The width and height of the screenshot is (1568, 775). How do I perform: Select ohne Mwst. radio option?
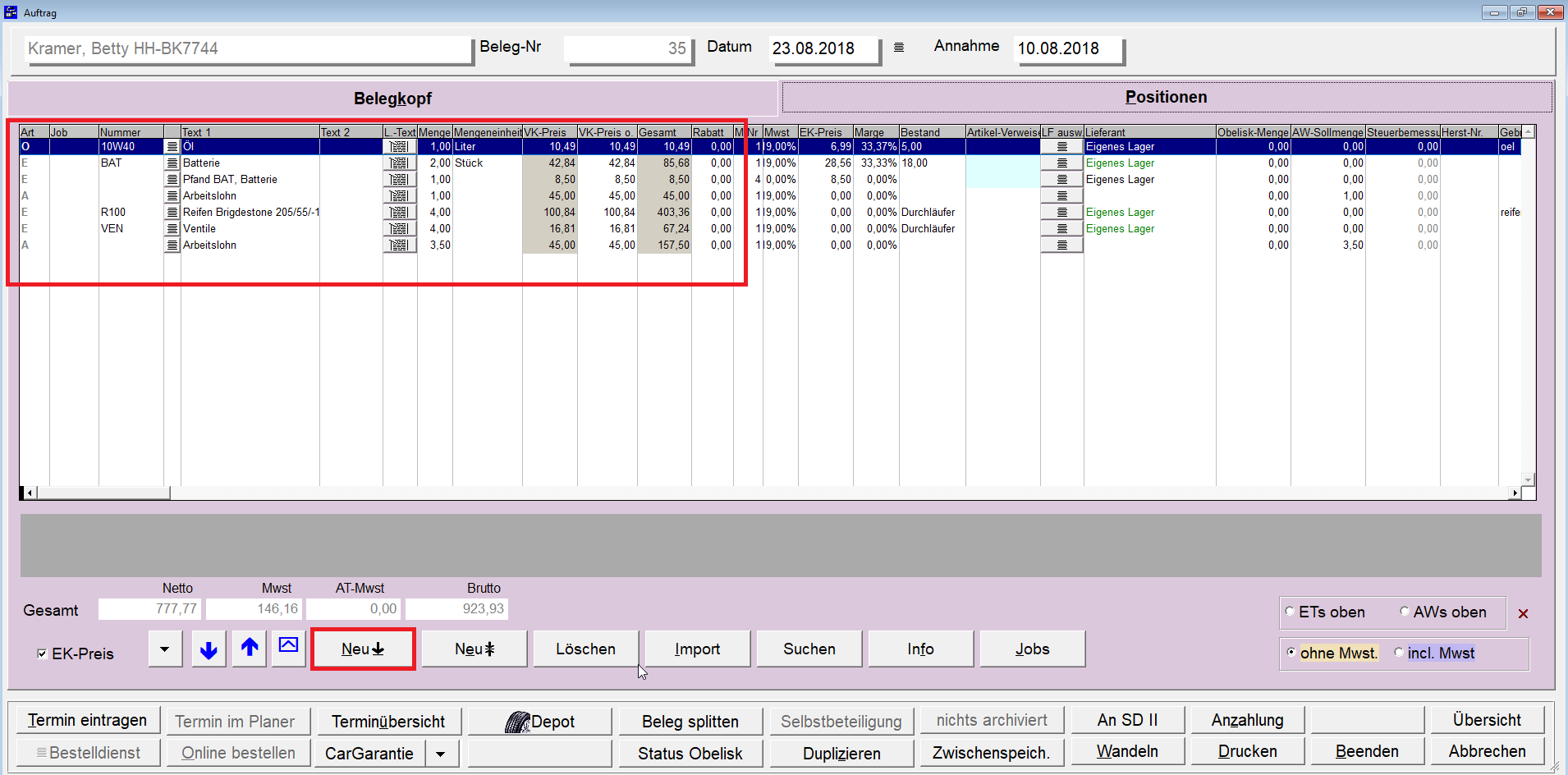(x=1291, y=653)
